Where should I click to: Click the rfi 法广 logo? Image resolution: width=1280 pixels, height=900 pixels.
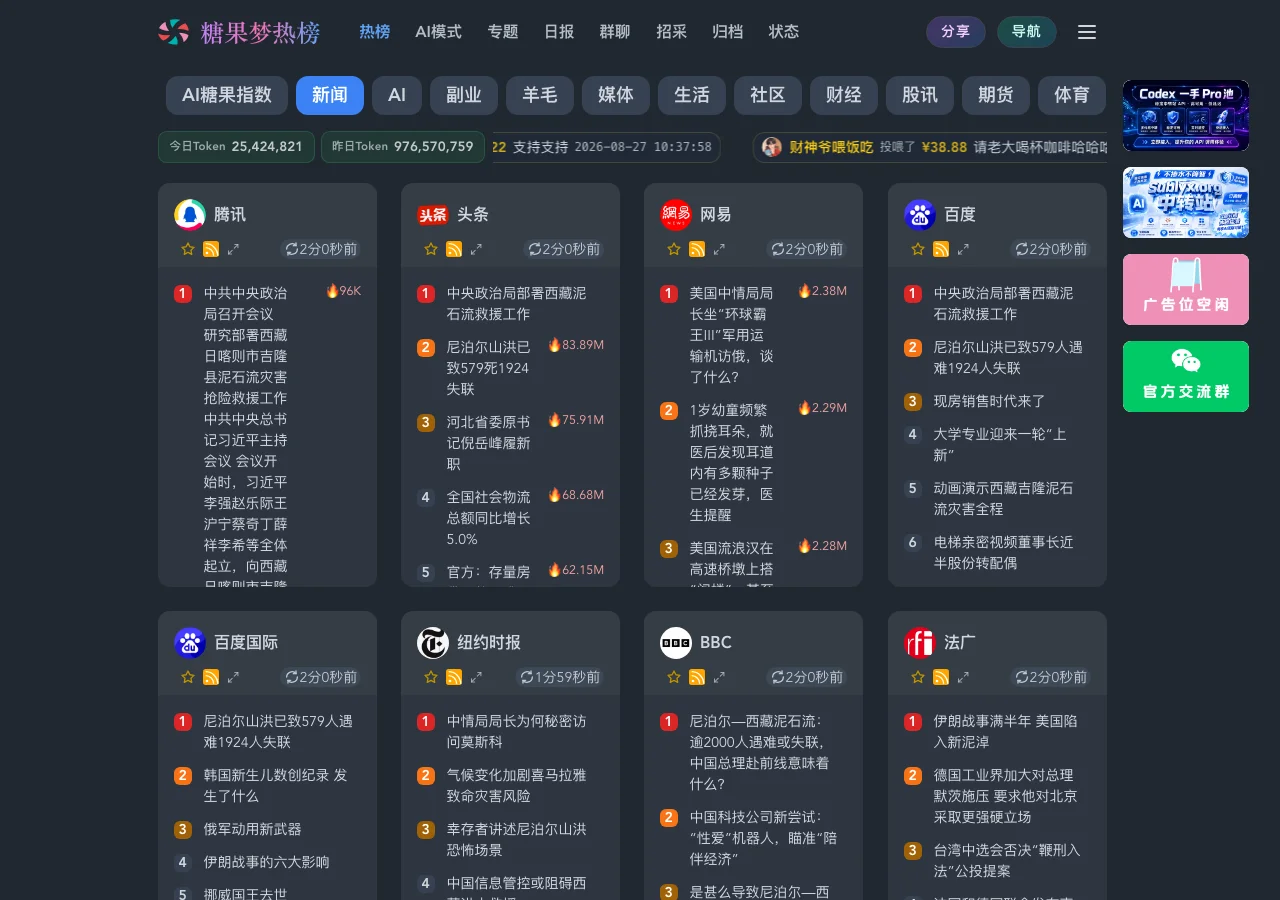coord(920,643)
